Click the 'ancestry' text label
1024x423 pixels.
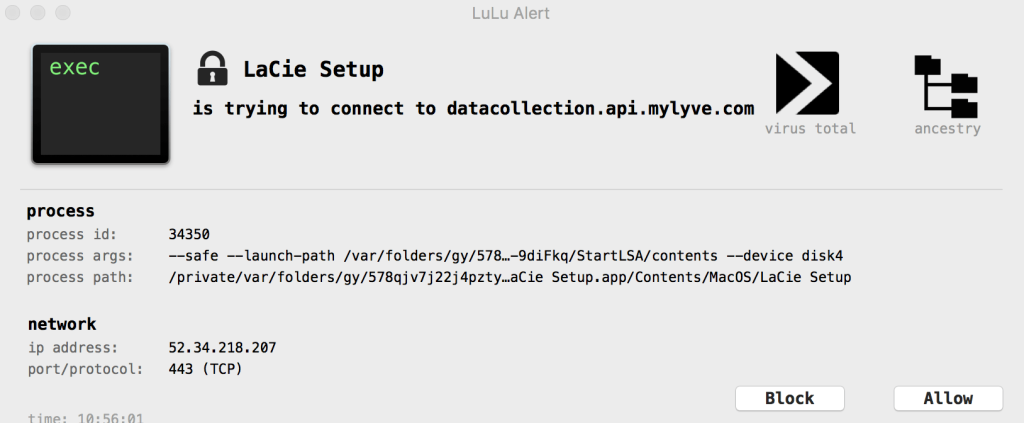947,129
